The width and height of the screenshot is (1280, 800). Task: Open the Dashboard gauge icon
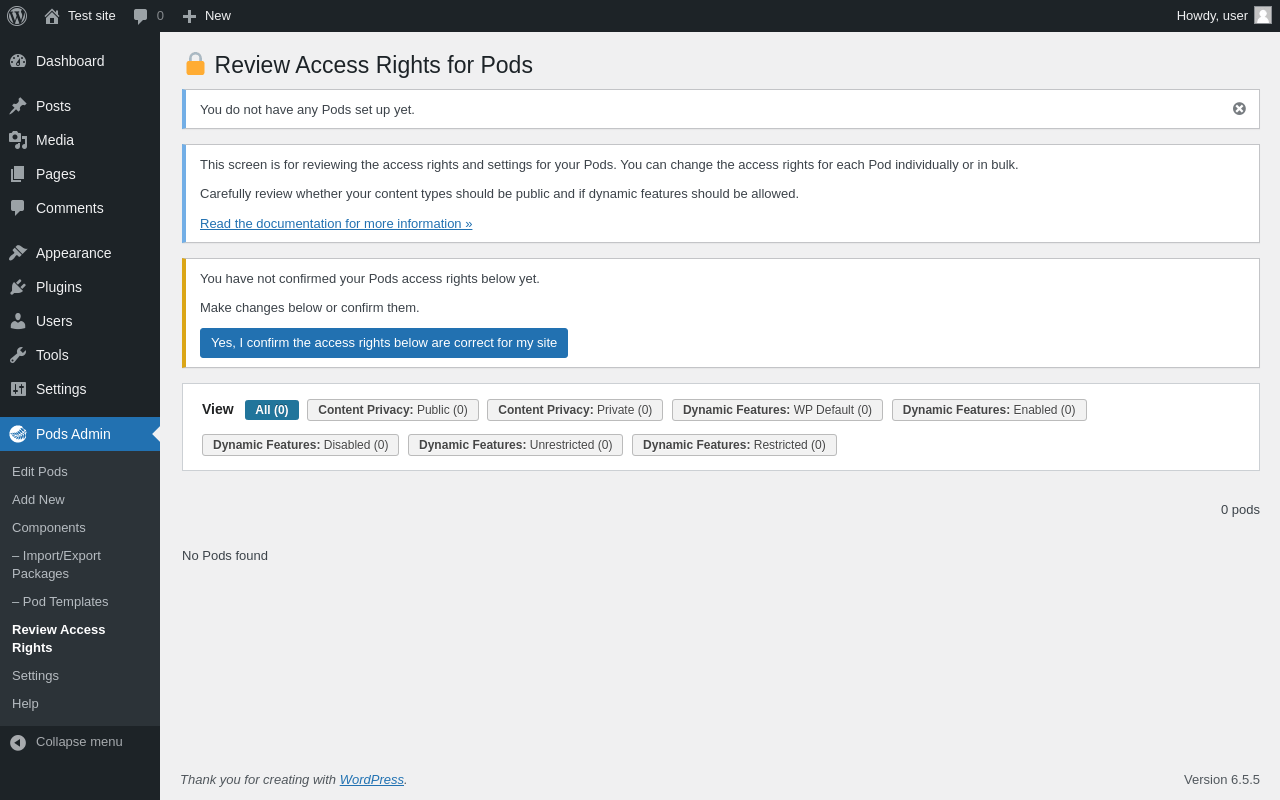pyautogui.click(x=18, y=61)
